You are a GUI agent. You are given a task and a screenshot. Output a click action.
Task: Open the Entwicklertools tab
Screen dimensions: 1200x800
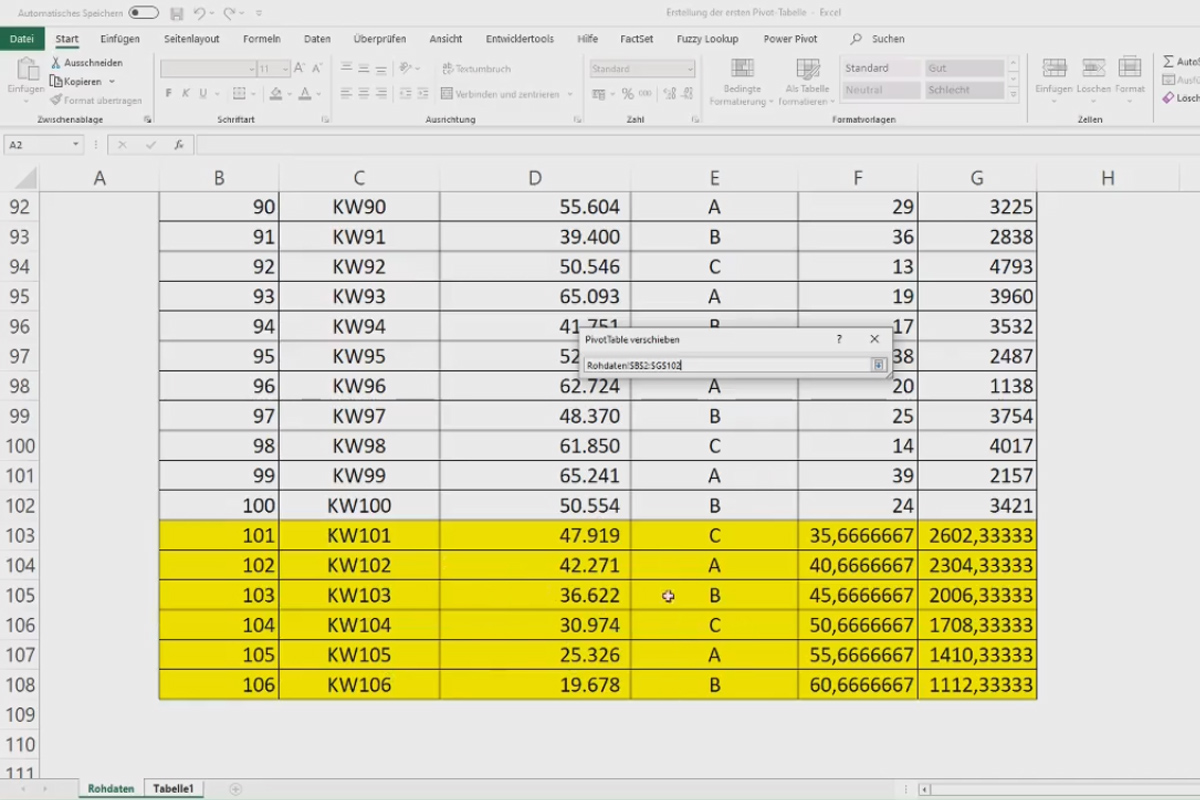(520, 39)
